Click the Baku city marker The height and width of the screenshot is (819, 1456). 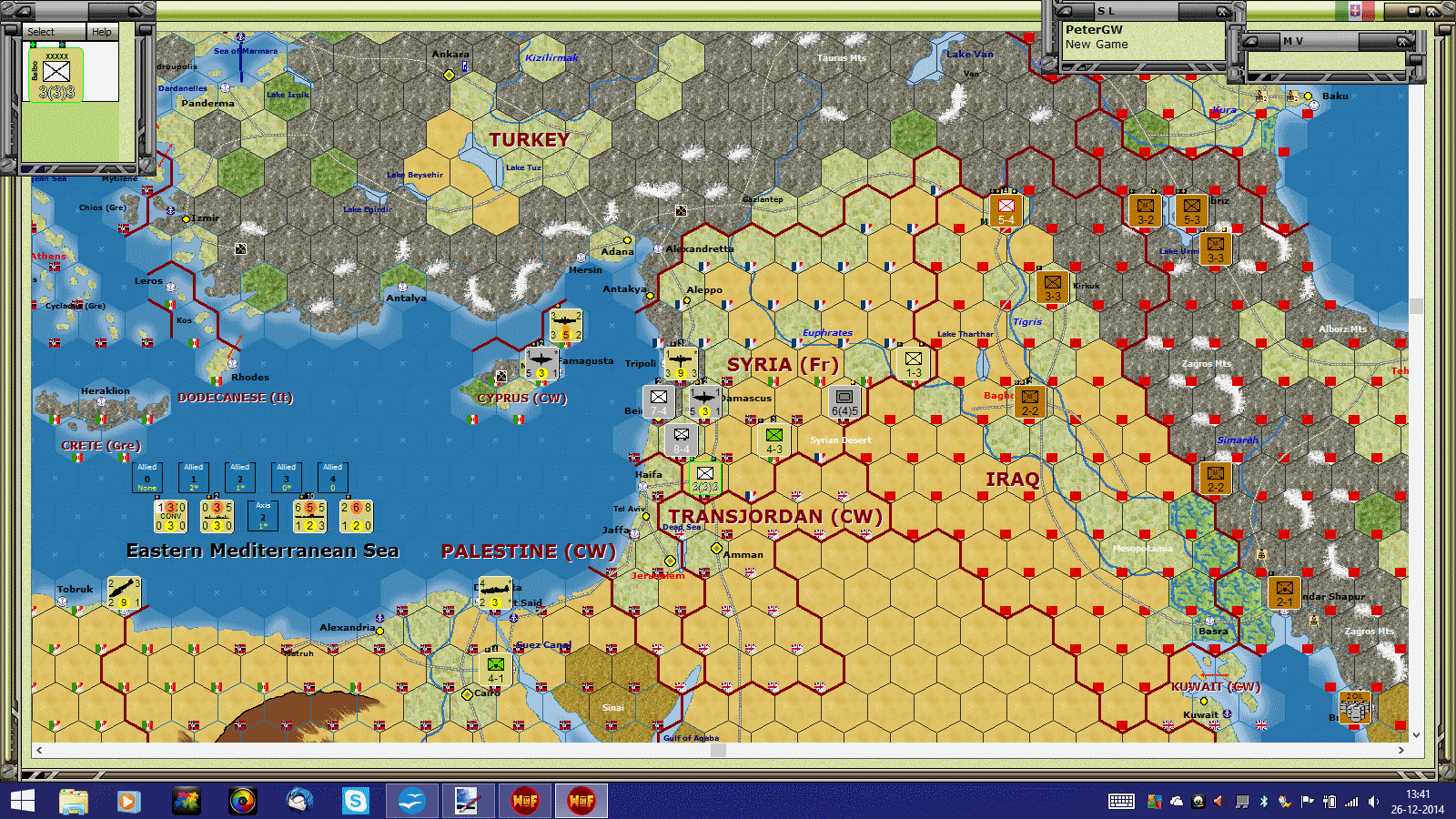(x=1308, y=96)
